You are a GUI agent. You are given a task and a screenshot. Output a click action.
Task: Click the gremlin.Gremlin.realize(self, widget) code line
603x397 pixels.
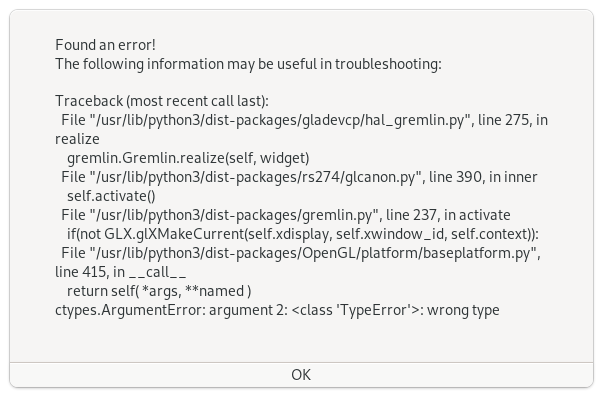[x=188, y=158]
